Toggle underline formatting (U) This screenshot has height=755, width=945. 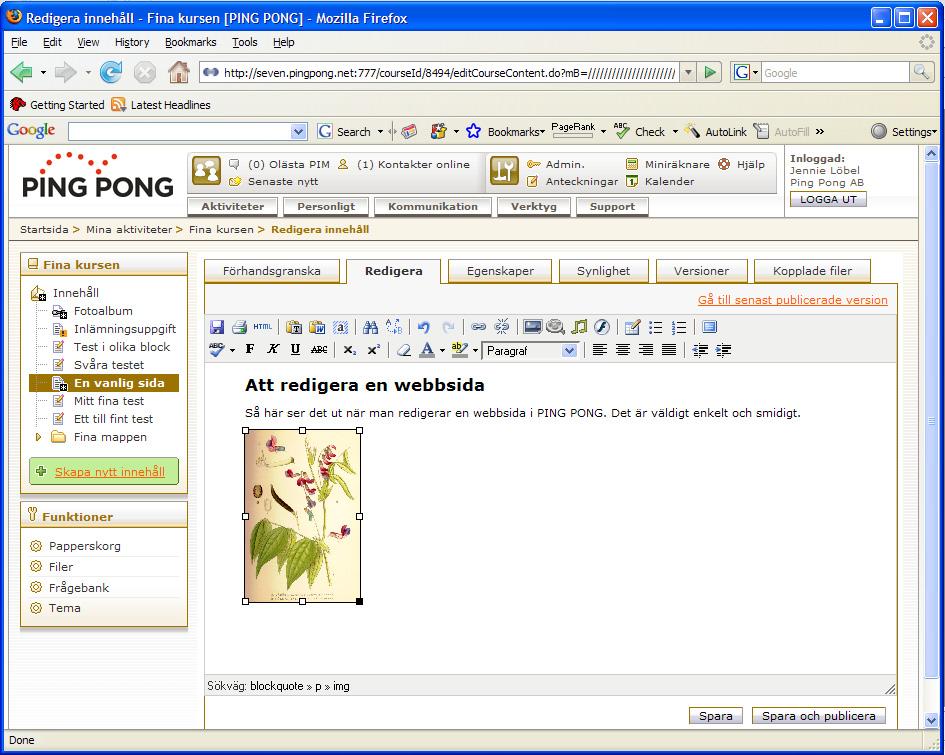coord(295,349)
